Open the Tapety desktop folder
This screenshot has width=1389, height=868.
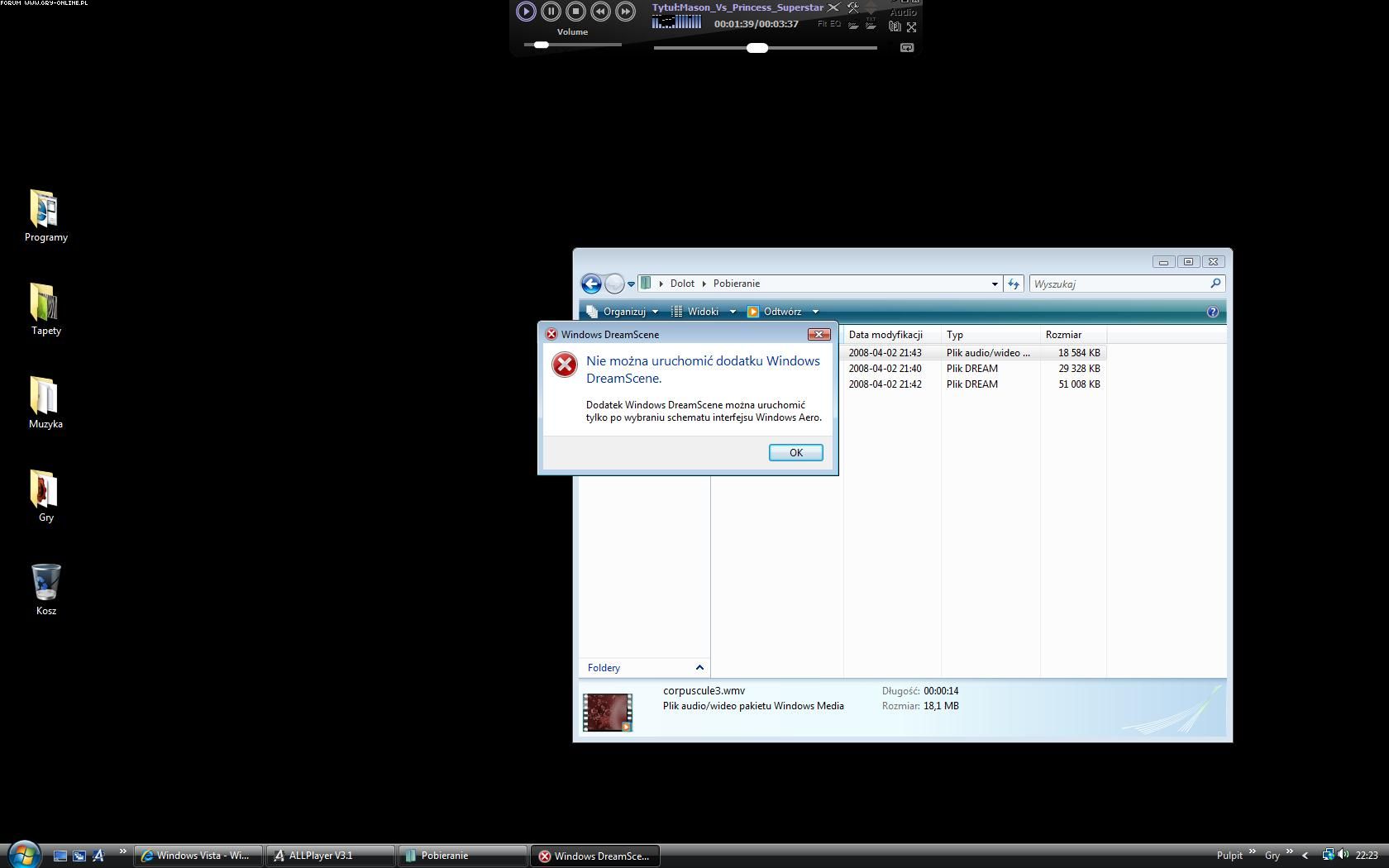click(x=45, y=309)
